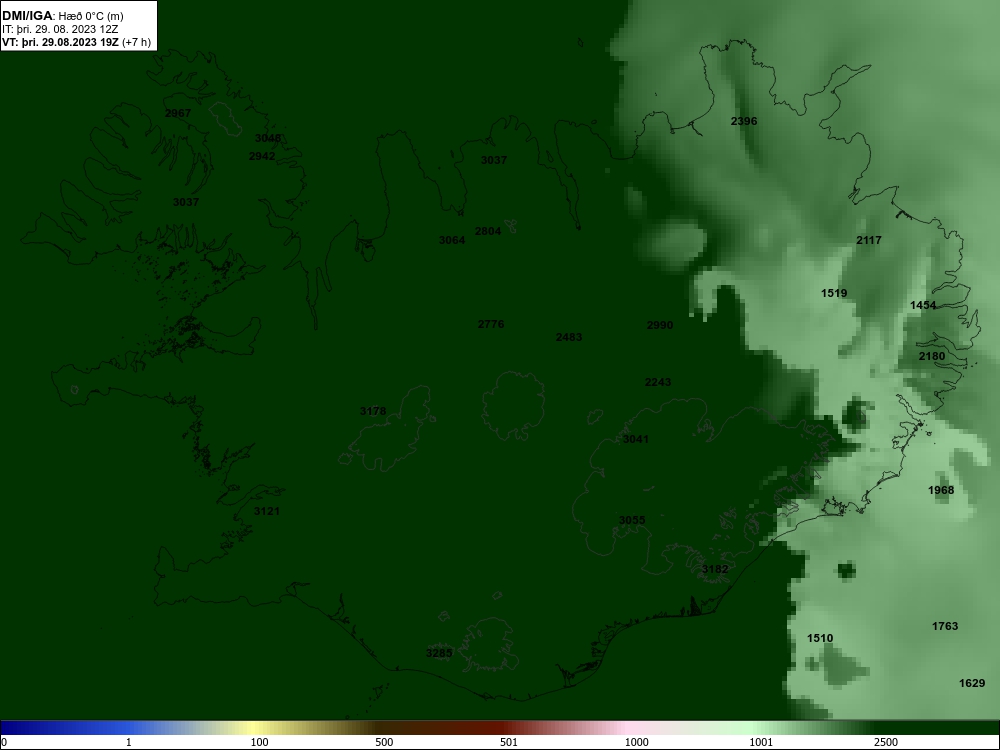Select the 3041 value on Vatnajökull
The width and height of the screenshot is (1000, 750).
click(x=636, y=439)
